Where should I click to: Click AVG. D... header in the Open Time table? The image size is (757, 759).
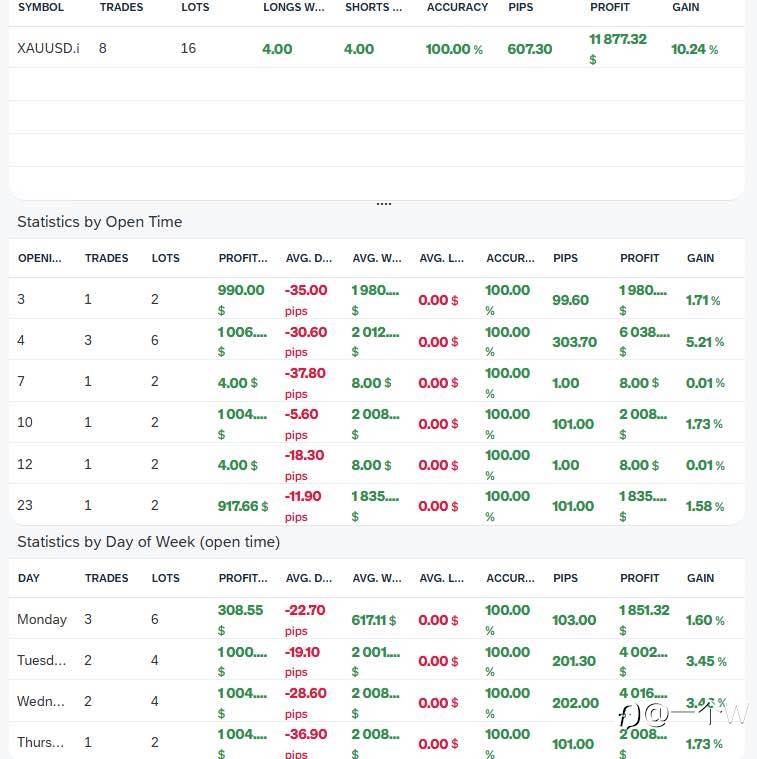(309, 258)
